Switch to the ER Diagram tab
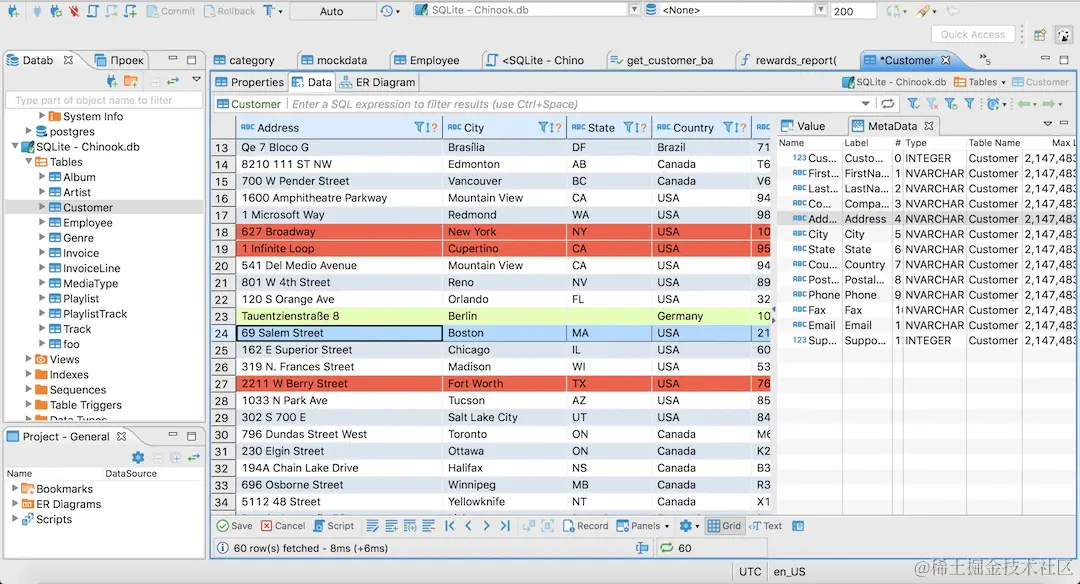 coord(377,82)
